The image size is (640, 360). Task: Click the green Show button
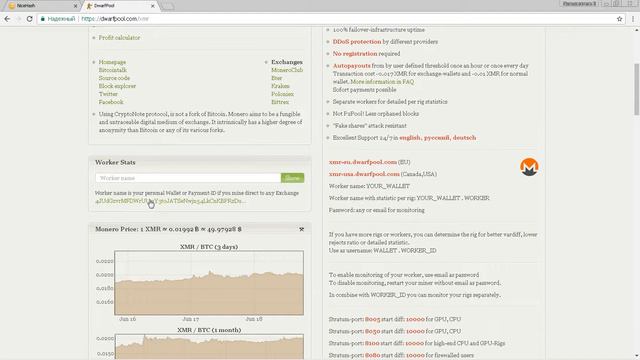coord(292,178)
